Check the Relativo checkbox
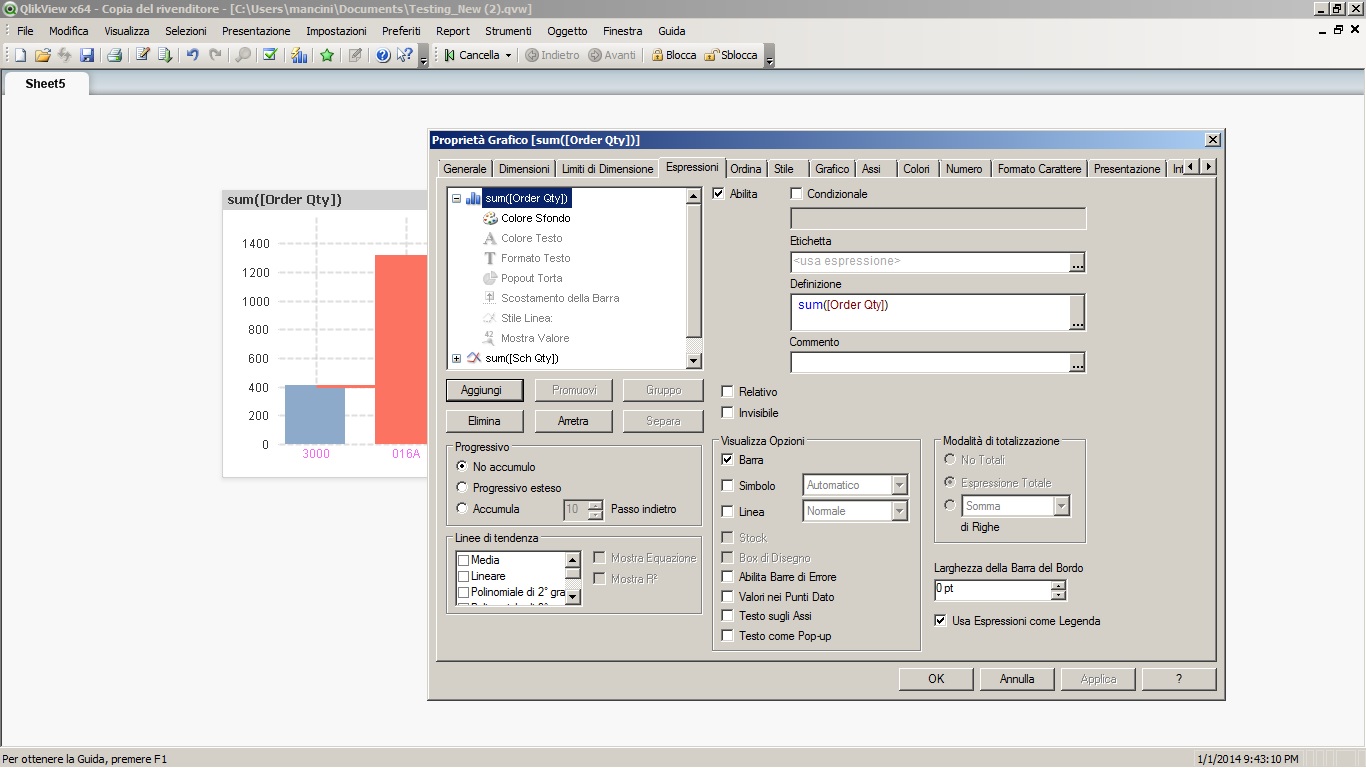 pyautogui.click(x=728, y=392)
